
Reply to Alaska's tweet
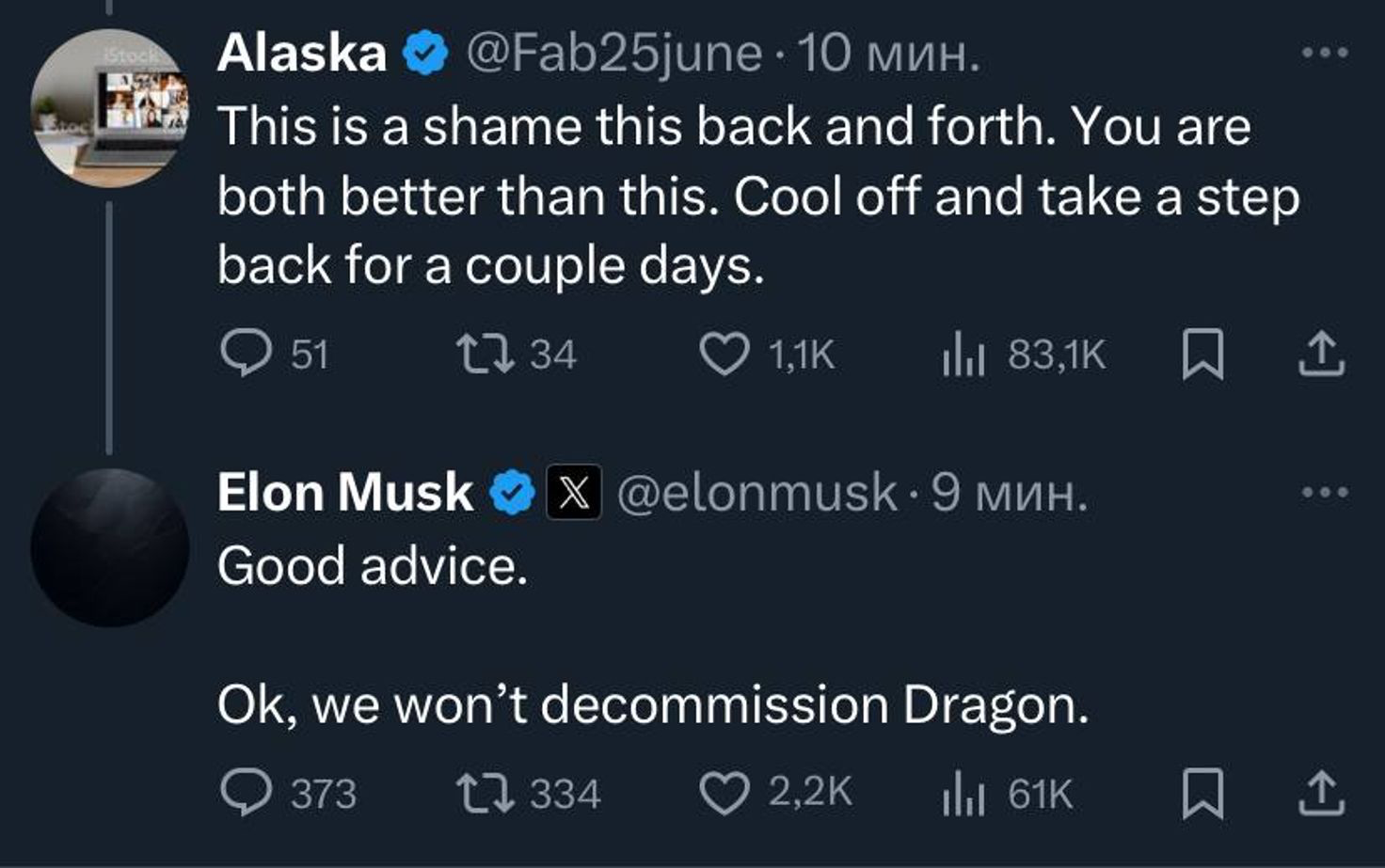point(246,355)
